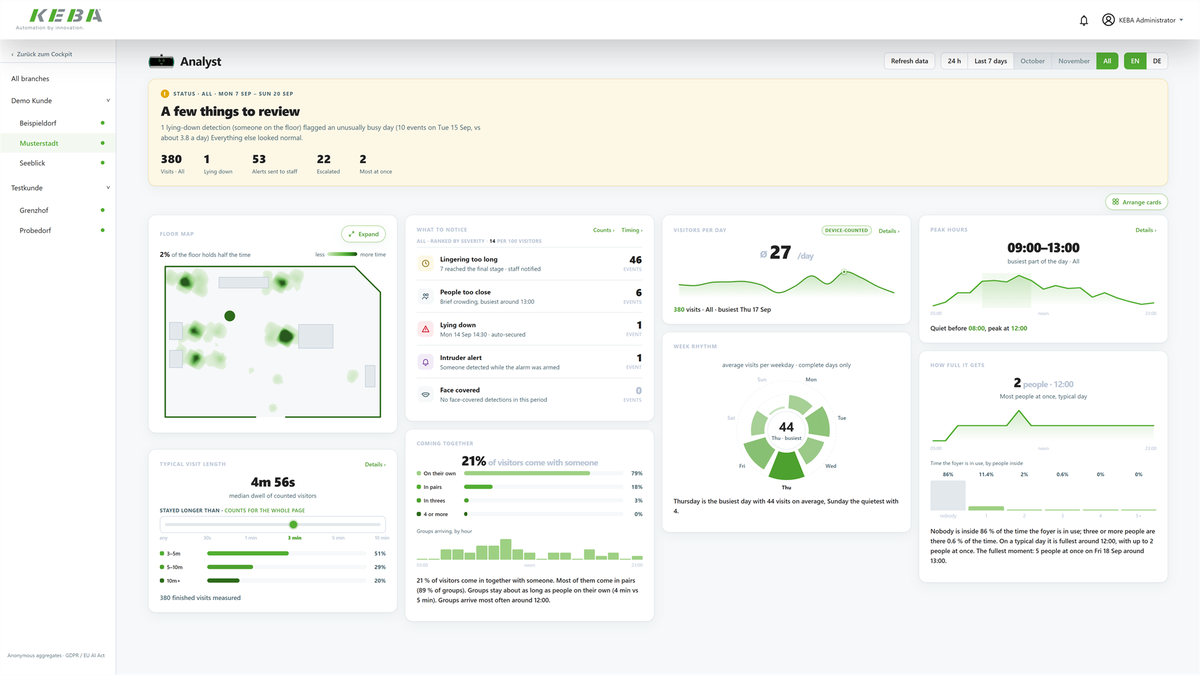The image size is (1200, 675).
Task: Select the November range
Action: point(1074,61)
